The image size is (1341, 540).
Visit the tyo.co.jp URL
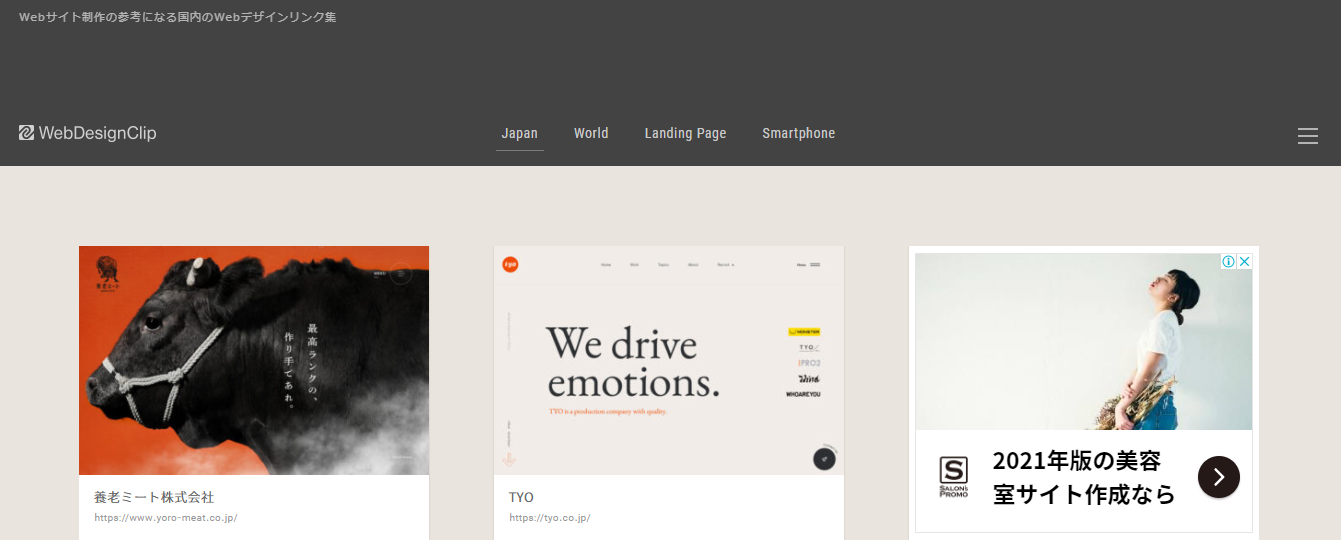tap(549, 518)
